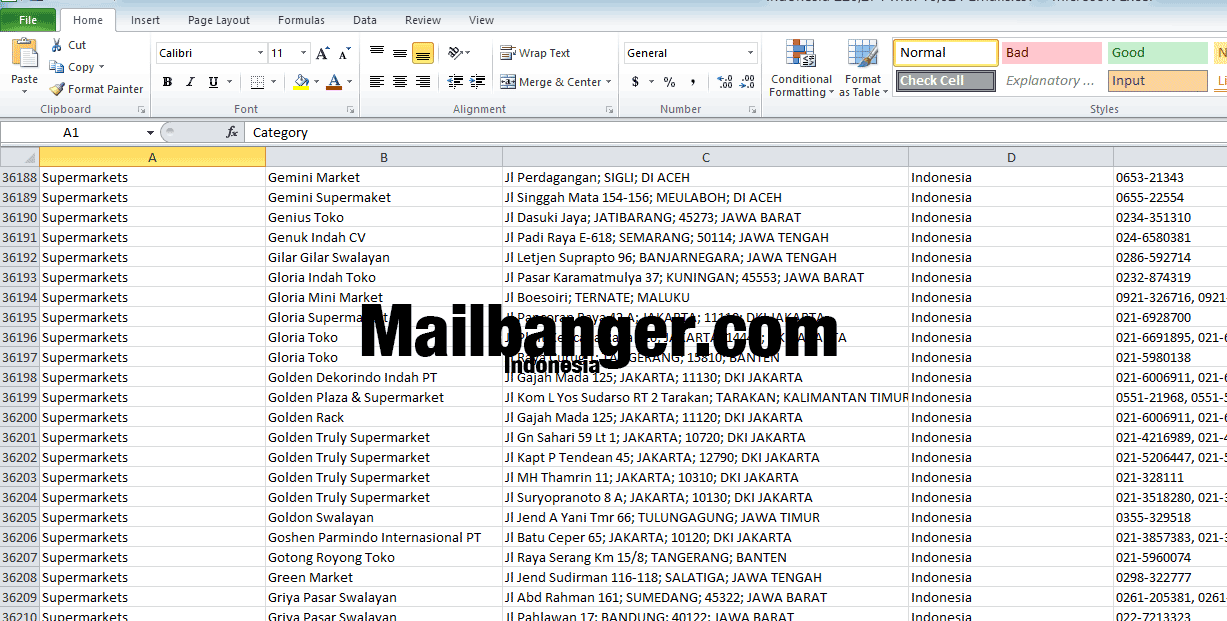Apply the Normal cell style

click(x=946, y=53)
